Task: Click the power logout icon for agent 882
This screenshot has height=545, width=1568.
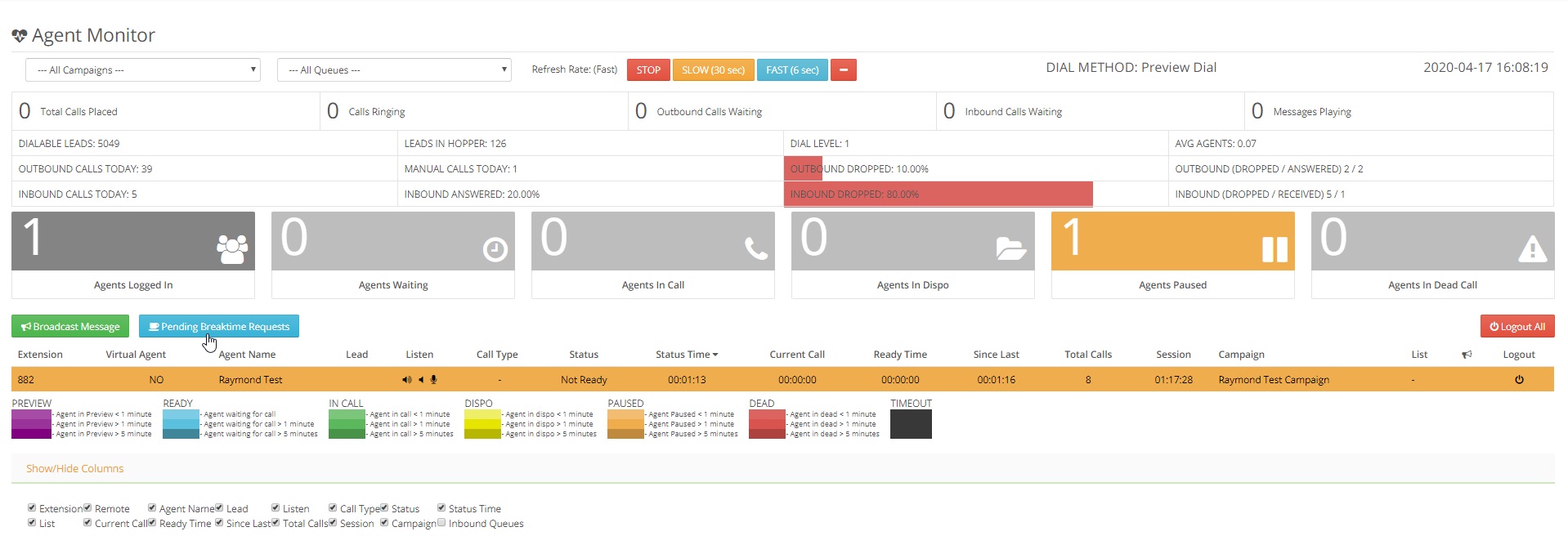Action: click(1518, 380)
